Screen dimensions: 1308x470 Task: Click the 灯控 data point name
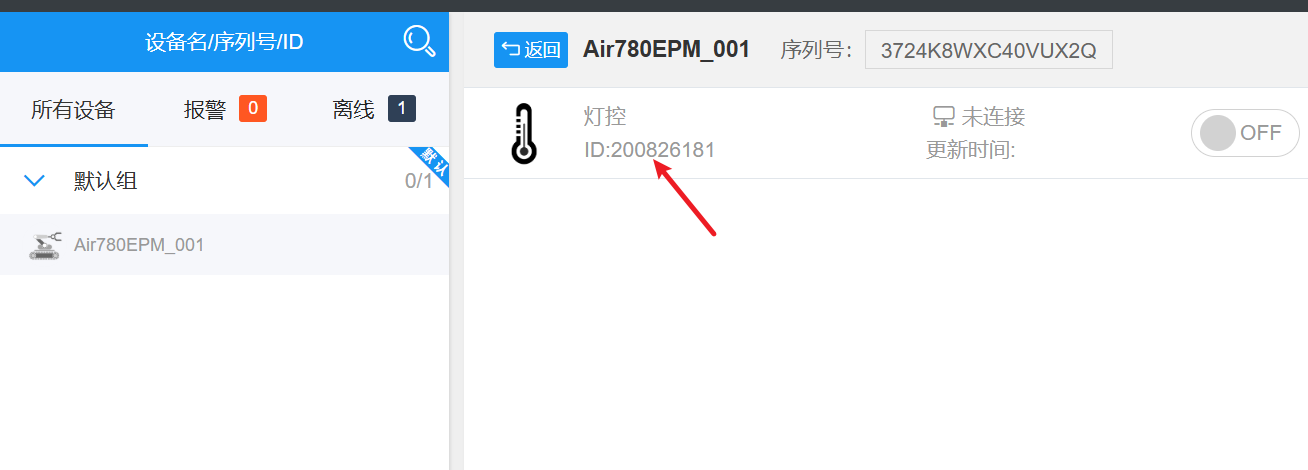point(605,117)
